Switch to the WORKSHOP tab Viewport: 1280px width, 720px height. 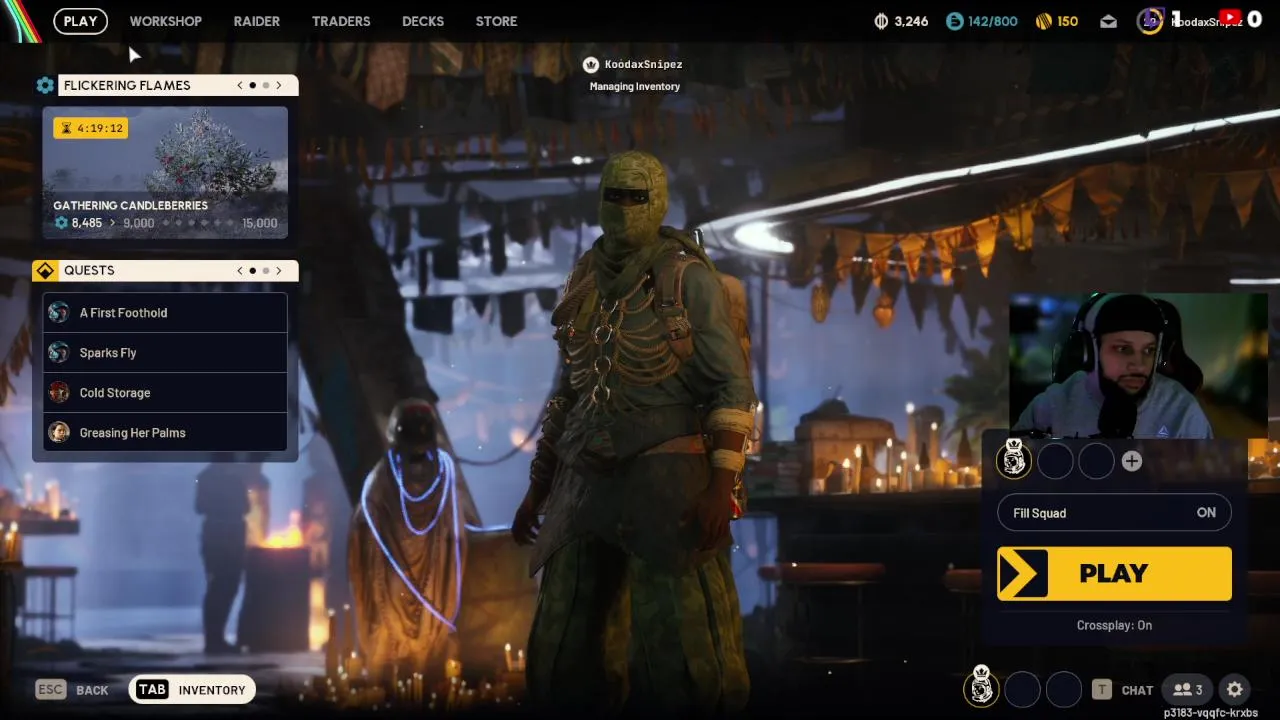(166, 21)
